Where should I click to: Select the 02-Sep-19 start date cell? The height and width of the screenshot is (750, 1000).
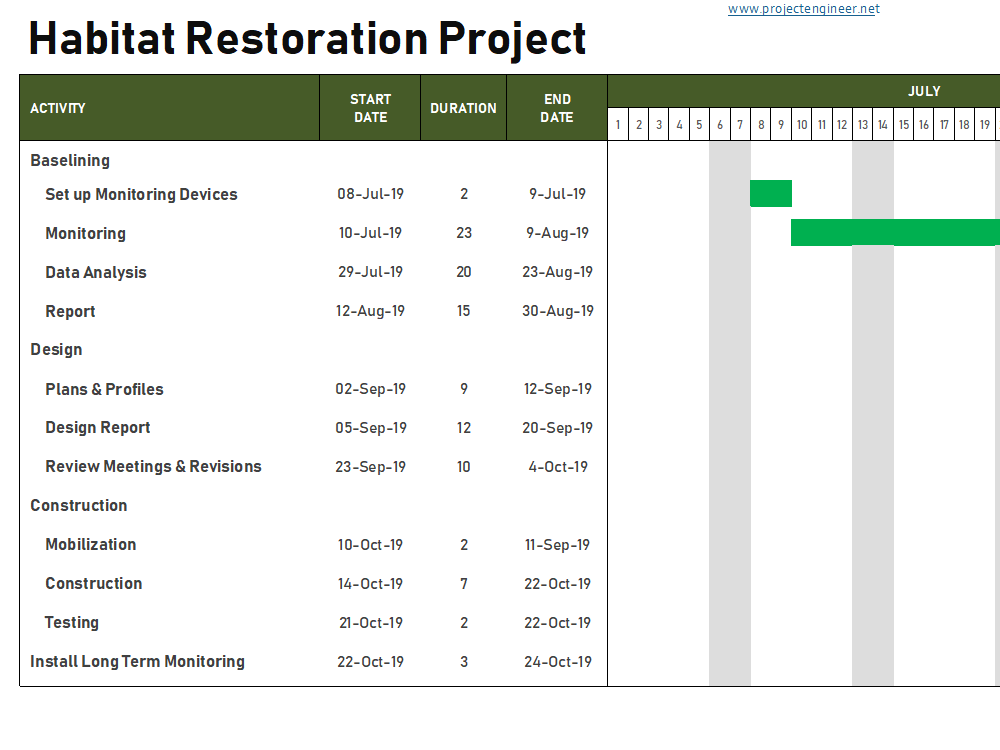[371, 388]
